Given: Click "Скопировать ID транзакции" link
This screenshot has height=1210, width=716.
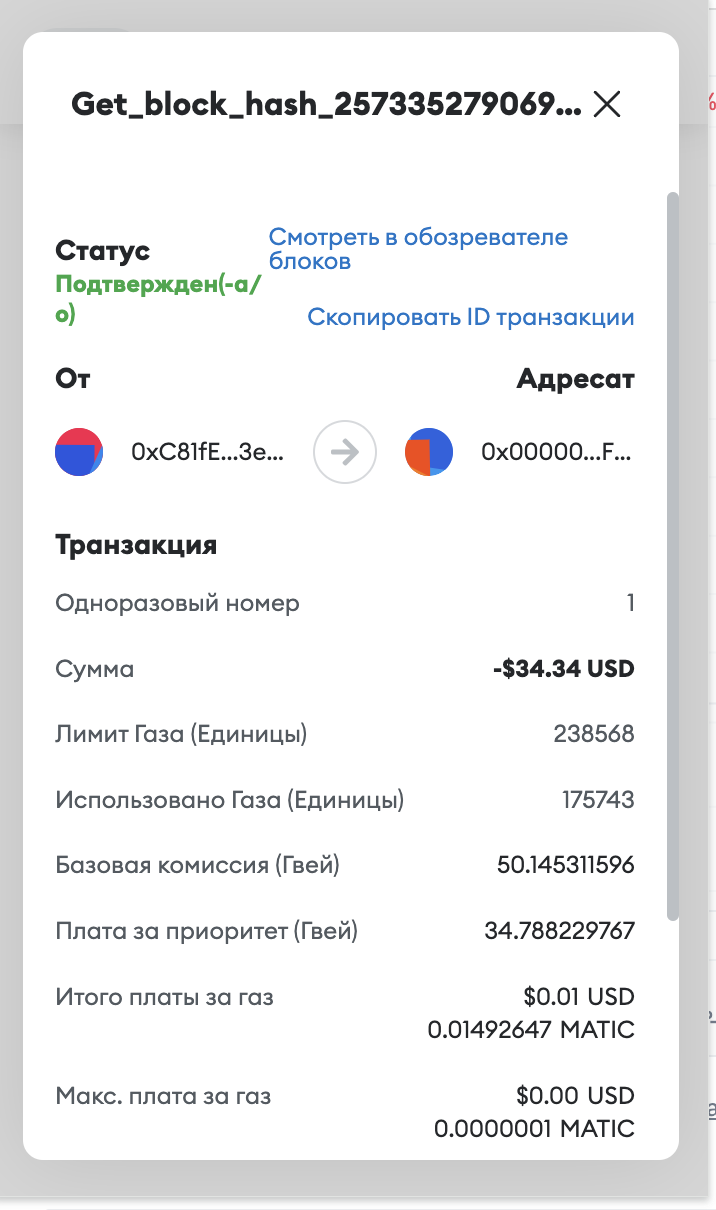Looking at the screenshot, I should pyautogui.click(x=470, y=318).
